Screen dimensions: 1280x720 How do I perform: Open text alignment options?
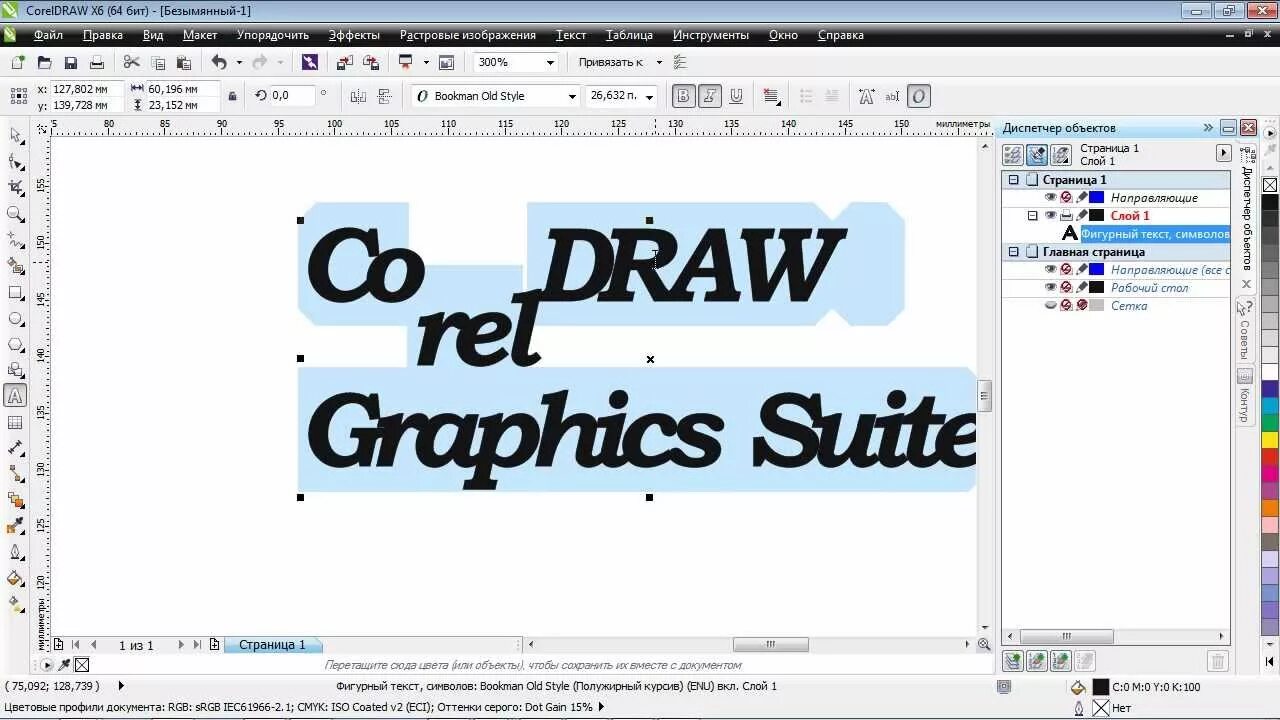tap(772, 96)
